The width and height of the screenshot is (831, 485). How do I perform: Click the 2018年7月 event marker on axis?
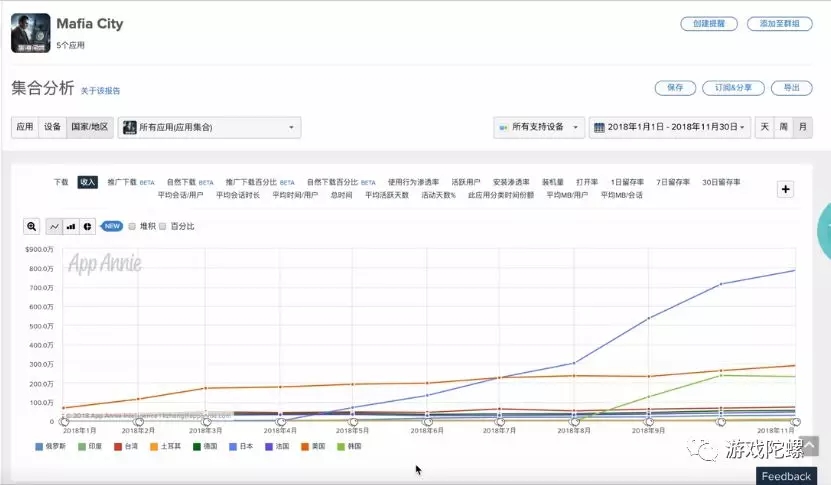click(500, 422)
